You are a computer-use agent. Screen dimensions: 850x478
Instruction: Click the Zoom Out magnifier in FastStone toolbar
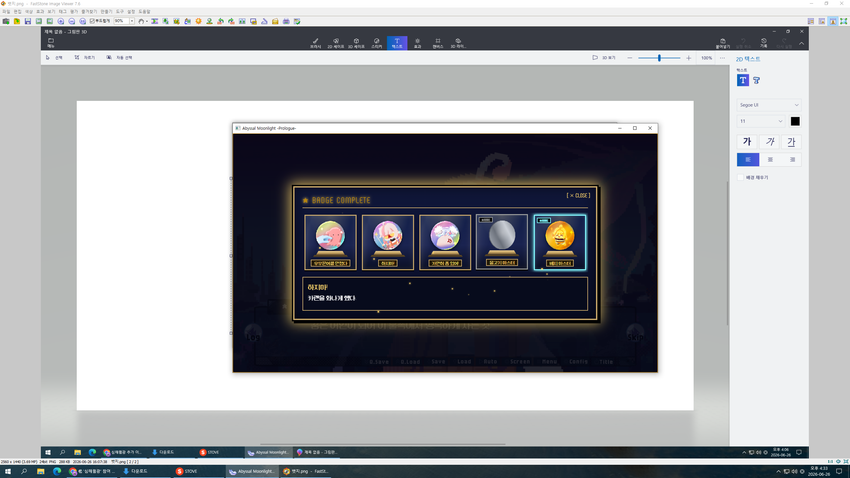pos(72,21)
